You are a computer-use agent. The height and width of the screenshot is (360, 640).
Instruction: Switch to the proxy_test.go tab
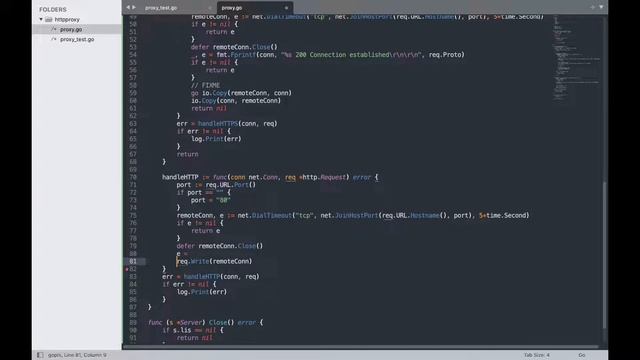161,8
